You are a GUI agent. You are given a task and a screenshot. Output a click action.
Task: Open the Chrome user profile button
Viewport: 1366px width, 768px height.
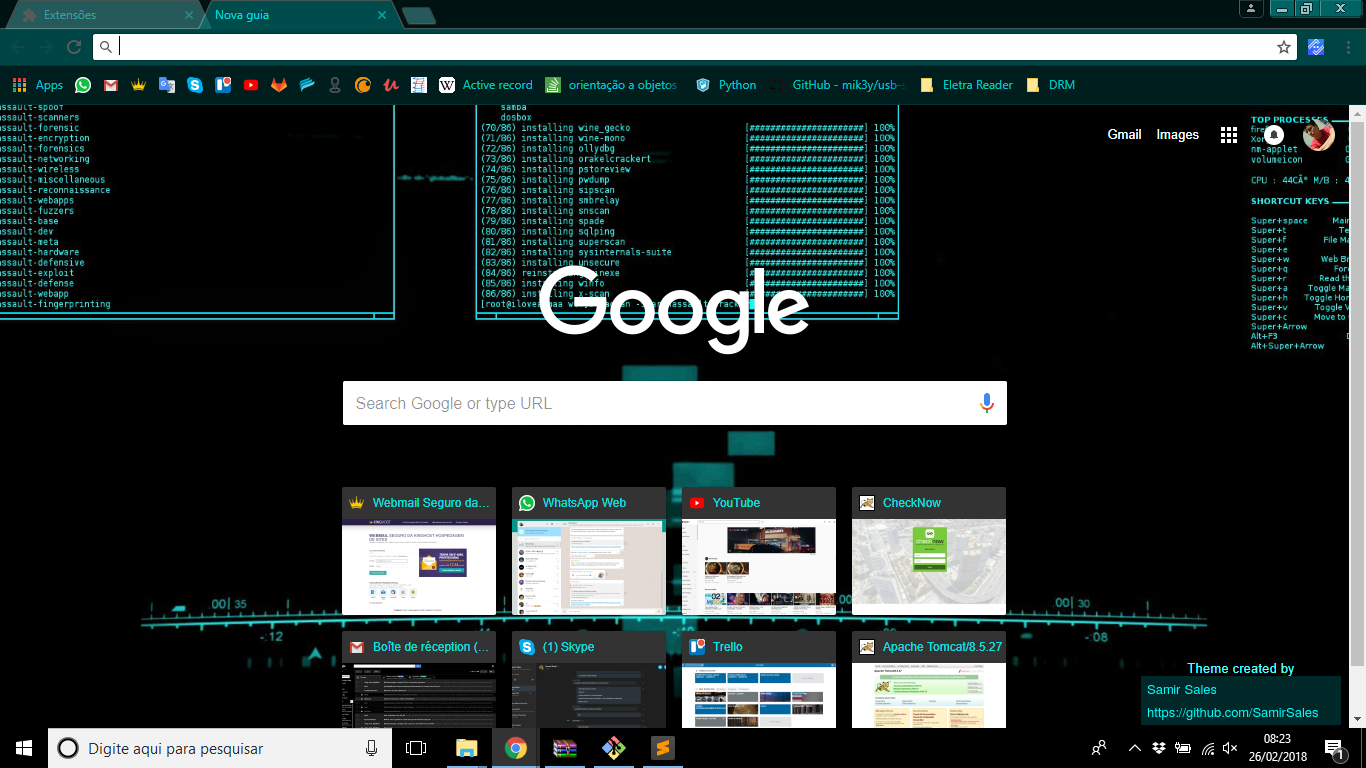pyautogui.click(x=1251, y=9)
